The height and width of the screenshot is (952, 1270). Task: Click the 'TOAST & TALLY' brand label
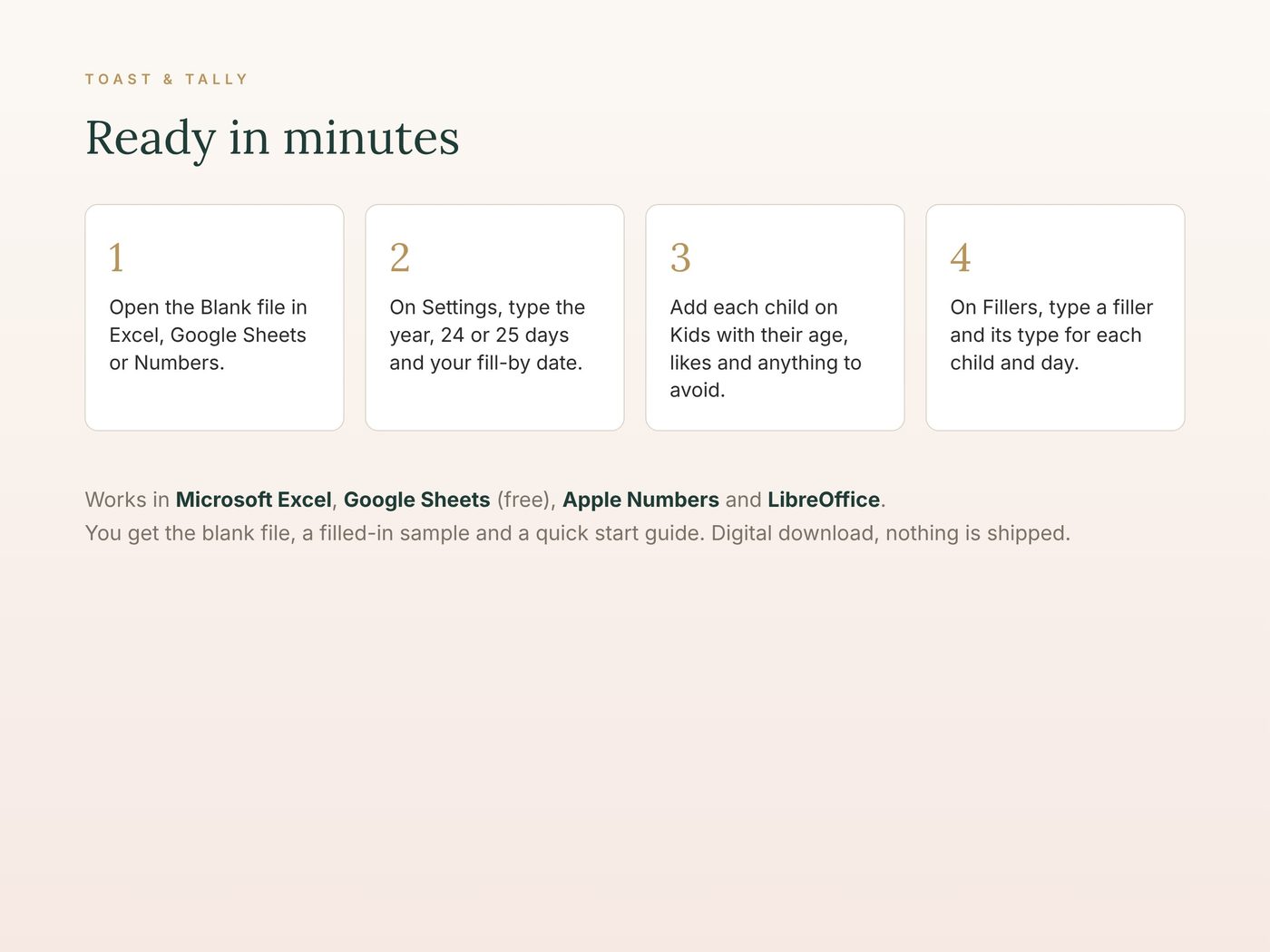(x=167, y=80)
